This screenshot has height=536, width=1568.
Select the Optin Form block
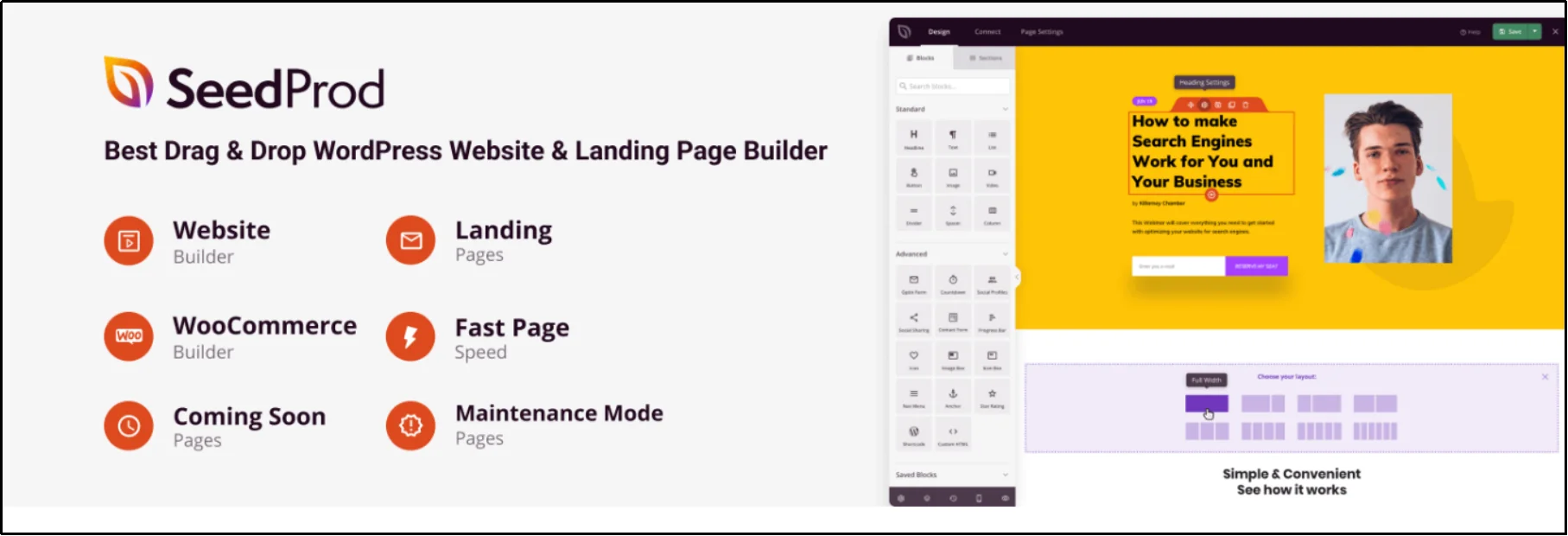914,284
